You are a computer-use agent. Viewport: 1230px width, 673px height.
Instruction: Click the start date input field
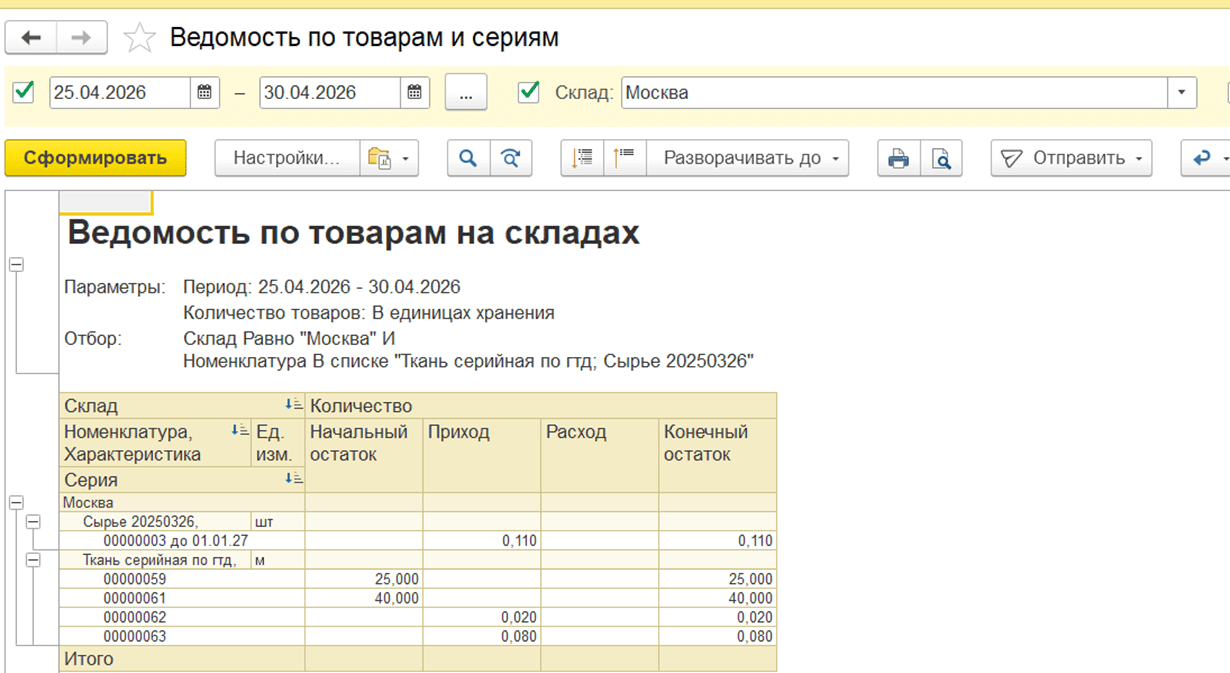tap(118, 93)
